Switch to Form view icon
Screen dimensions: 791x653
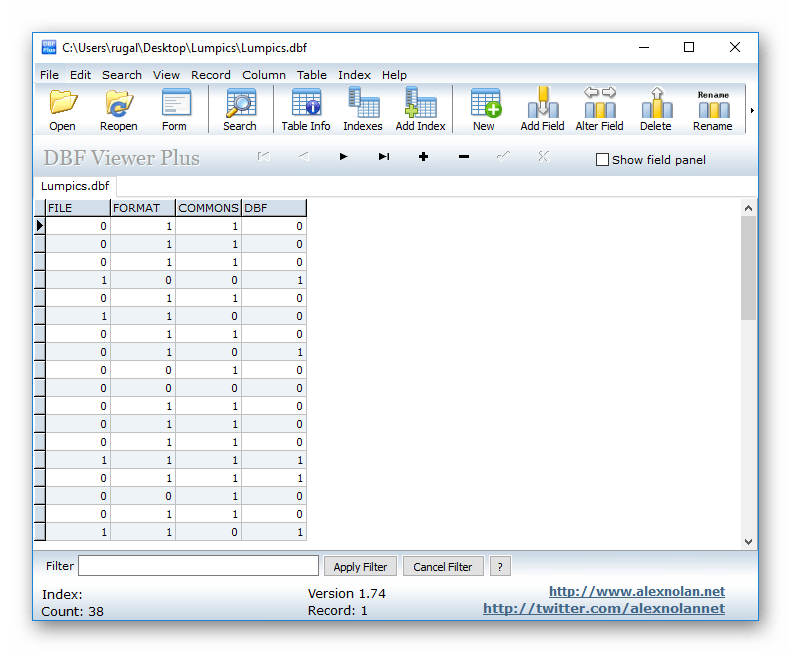click(x=175, y=110)
